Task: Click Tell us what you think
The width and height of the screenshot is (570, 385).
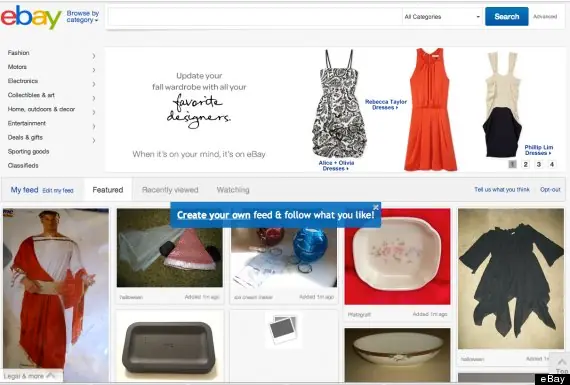Action: 502,189
